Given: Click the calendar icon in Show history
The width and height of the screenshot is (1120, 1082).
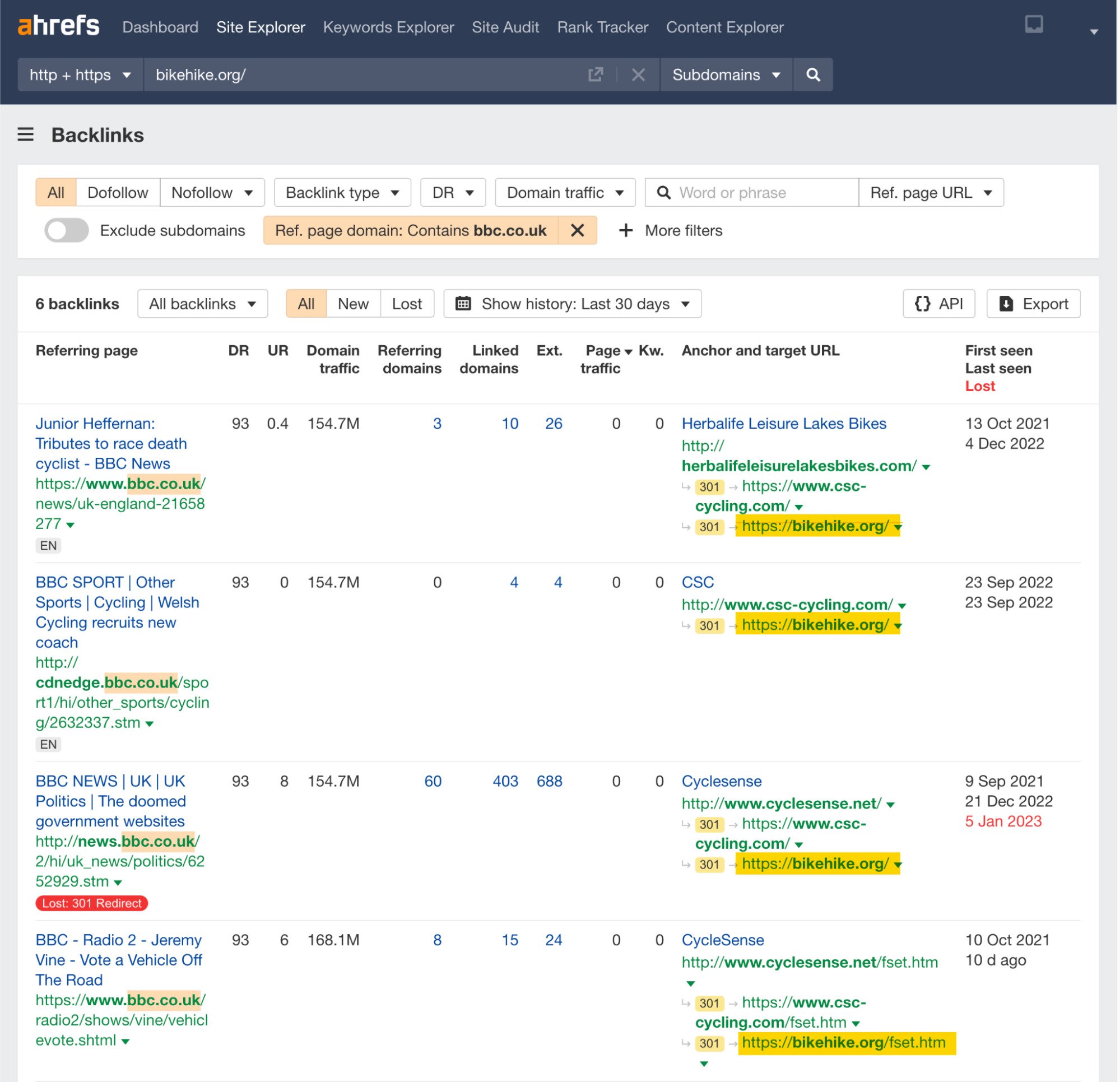Looking at the screenshot, I should (464, 304).
